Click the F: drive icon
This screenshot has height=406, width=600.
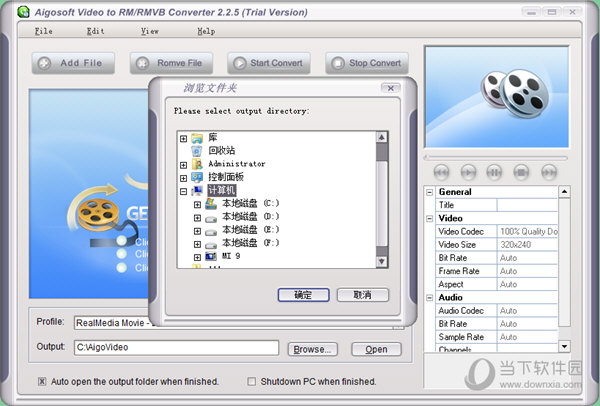211,245
